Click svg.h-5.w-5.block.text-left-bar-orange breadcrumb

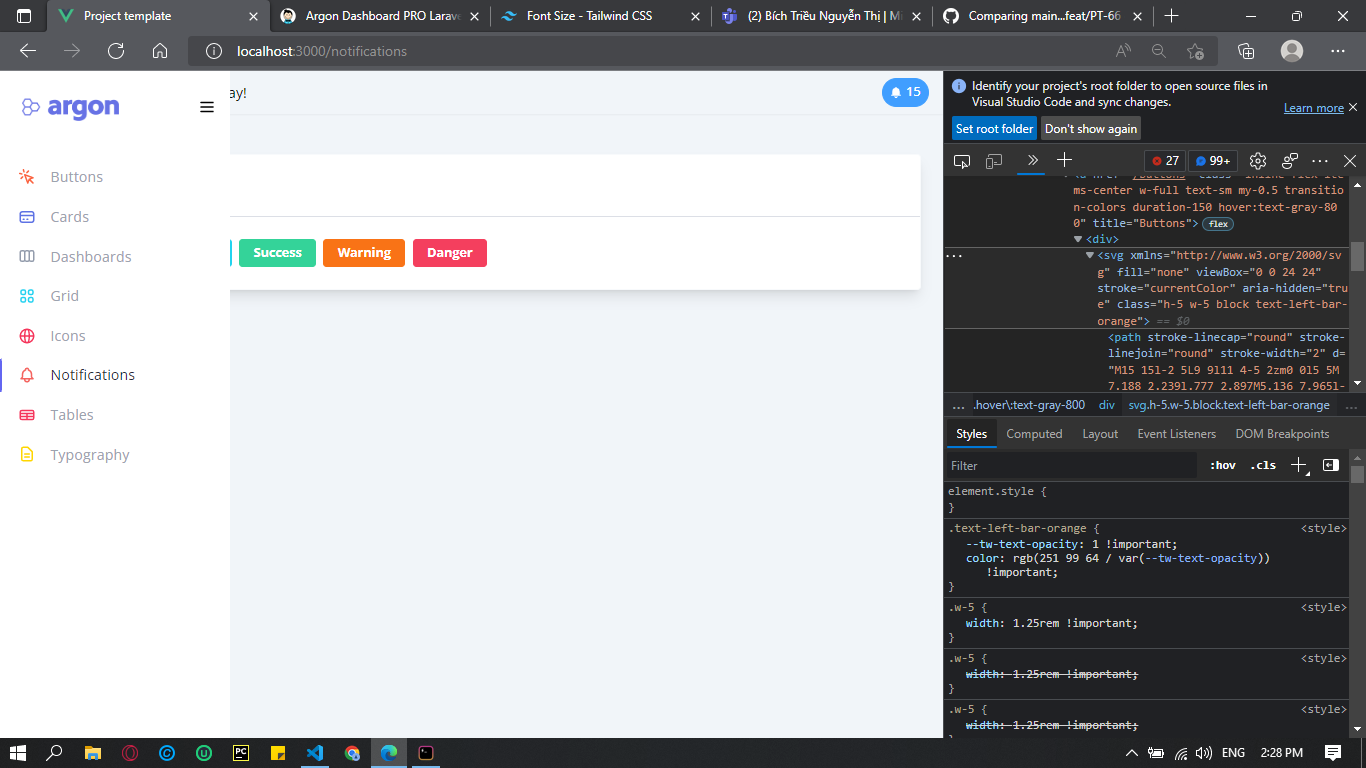pos(1229,405)
